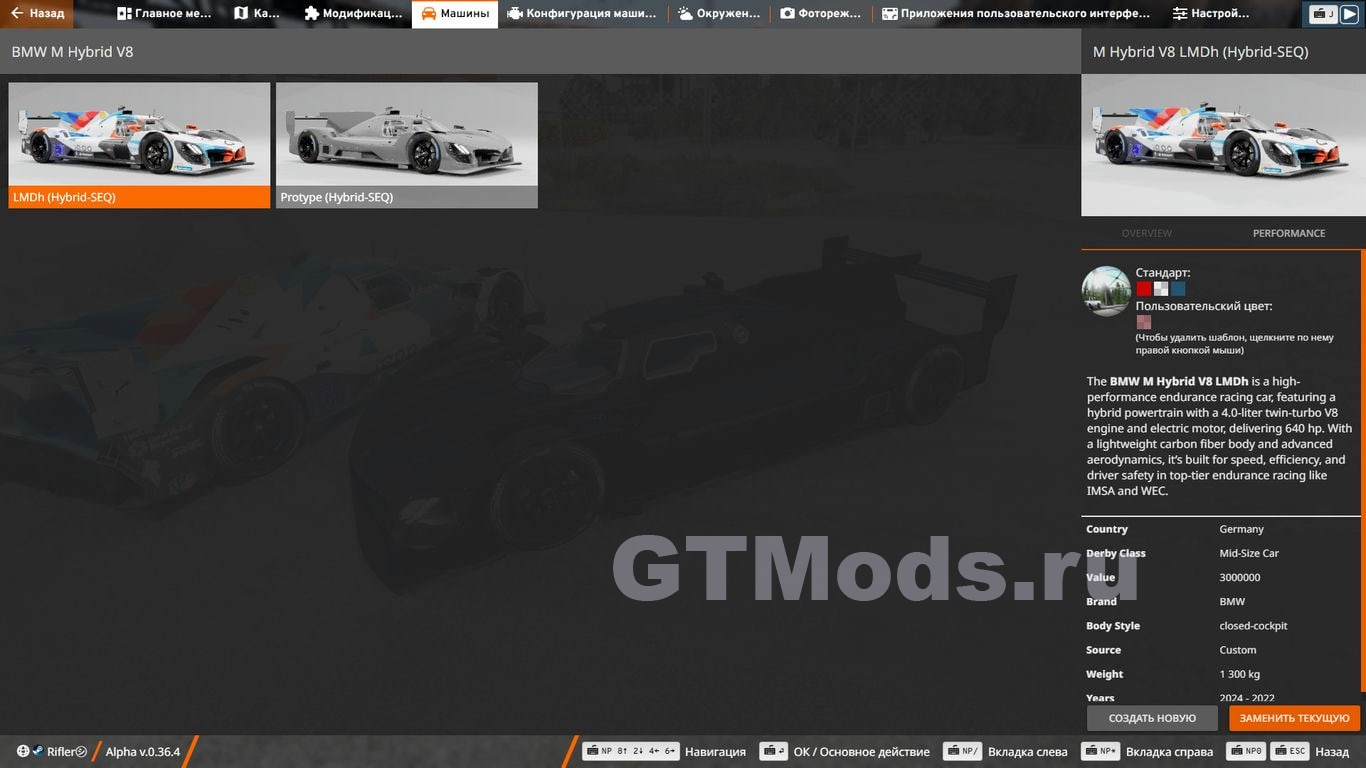This screenshot has width=1366, height=768.
Task: Switch to the PERFORMANCE tab
Action: [1288, 233]
